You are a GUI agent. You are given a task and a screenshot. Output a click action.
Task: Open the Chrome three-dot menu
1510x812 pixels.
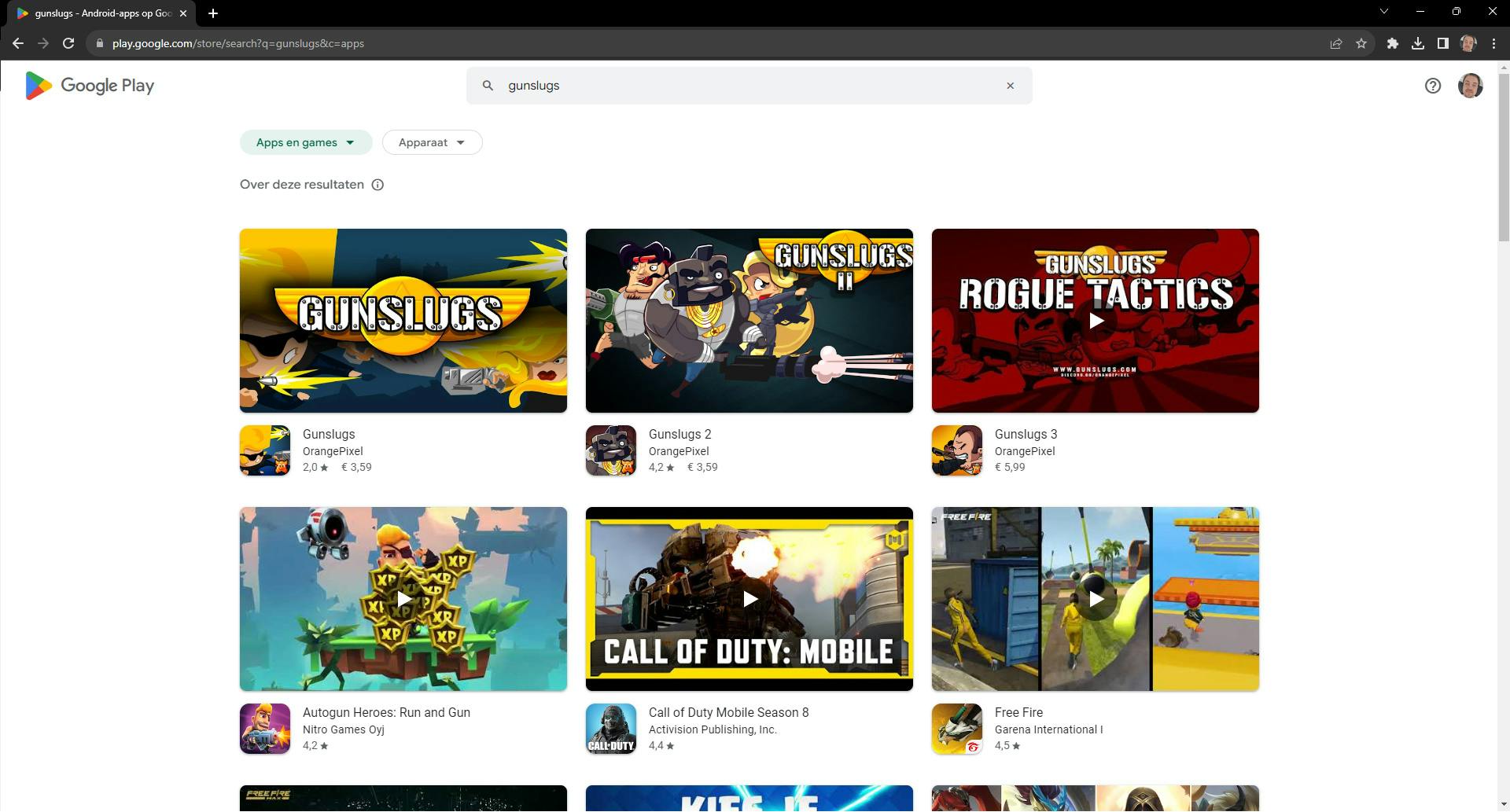pos(1493,43)
